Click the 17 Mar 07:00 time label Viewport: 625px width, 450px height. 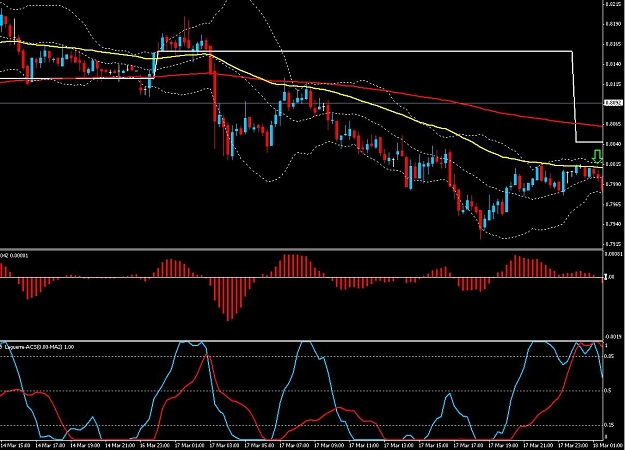294,445
